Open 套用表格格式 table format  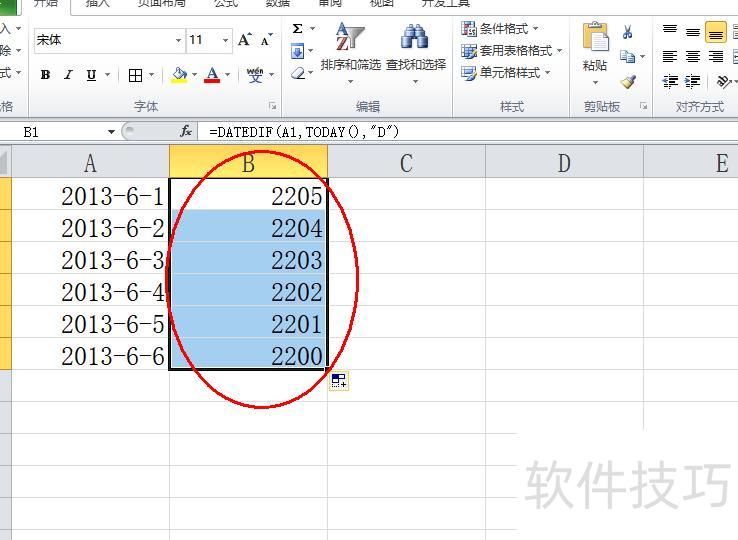click(511, 51)
